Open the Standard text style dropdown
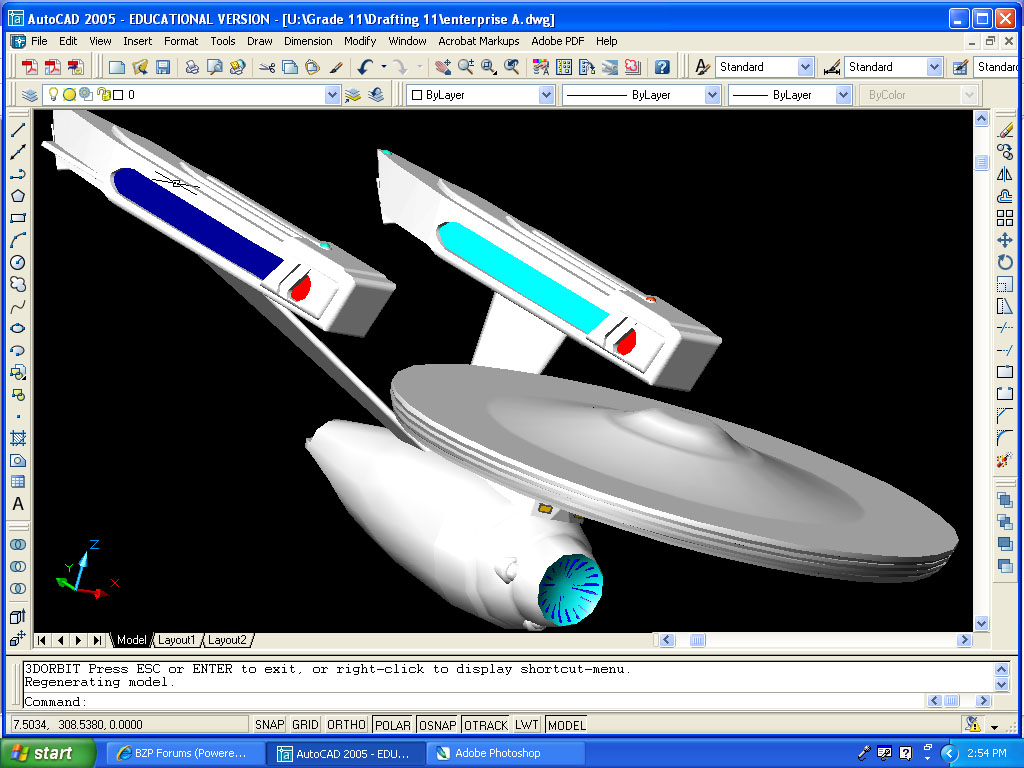 (805, 67)
